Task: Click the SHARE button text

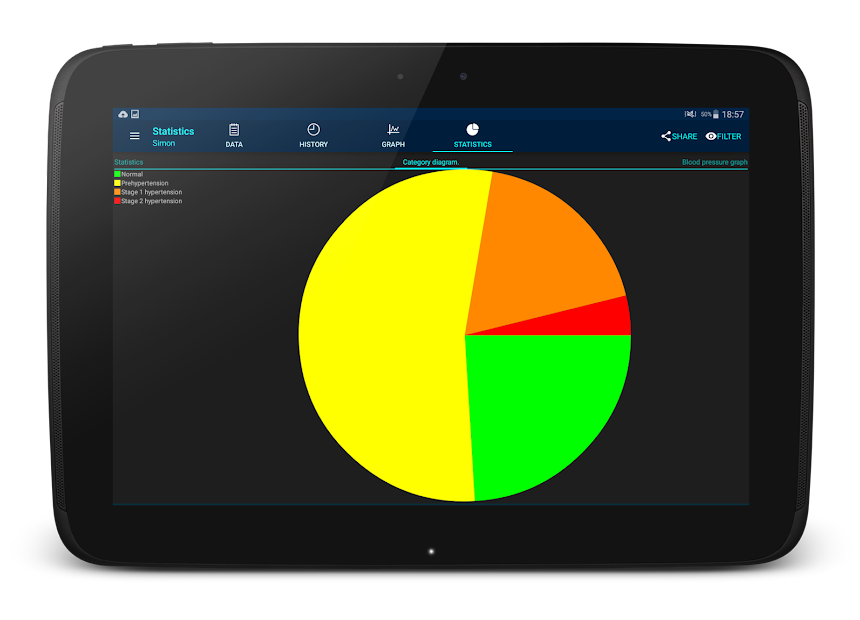Action: coord(684,137)
